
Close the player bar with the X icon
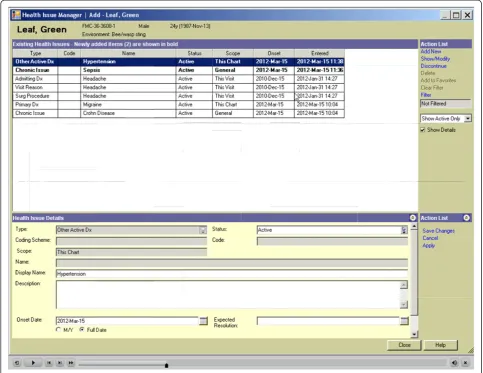pyautogui.click(x=465, y=363)
